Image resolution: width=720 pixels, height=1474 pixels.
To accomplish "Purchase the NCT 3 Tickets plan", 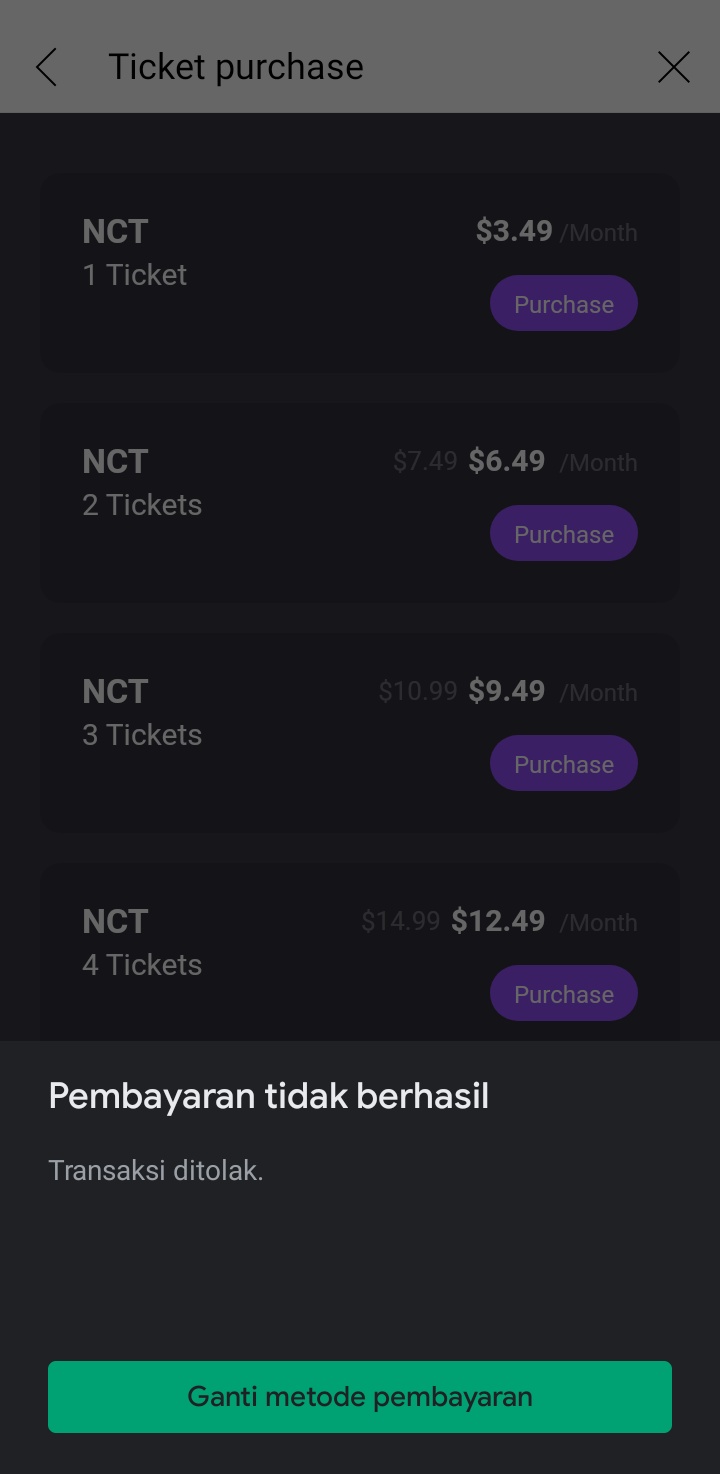I will (563, 764).
